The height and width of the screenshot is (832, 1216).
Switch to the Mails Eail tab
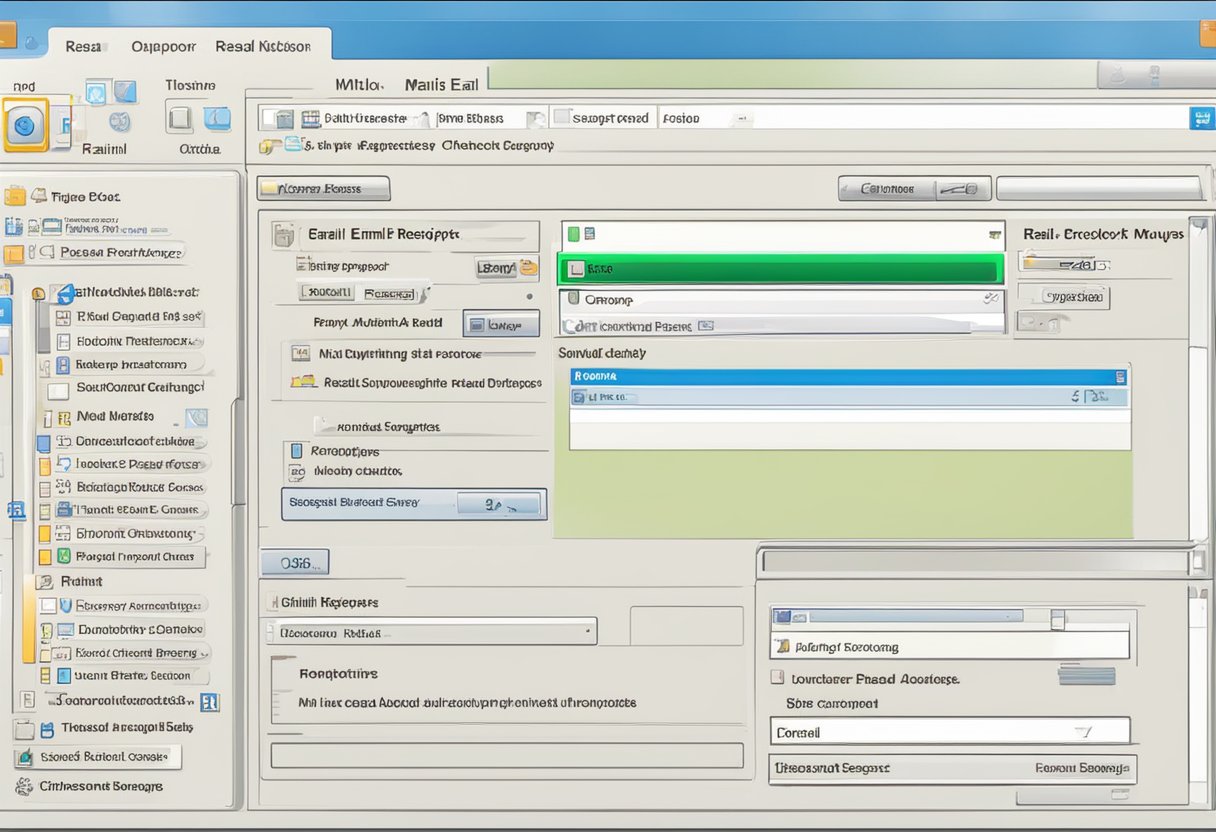pos(441,85)
